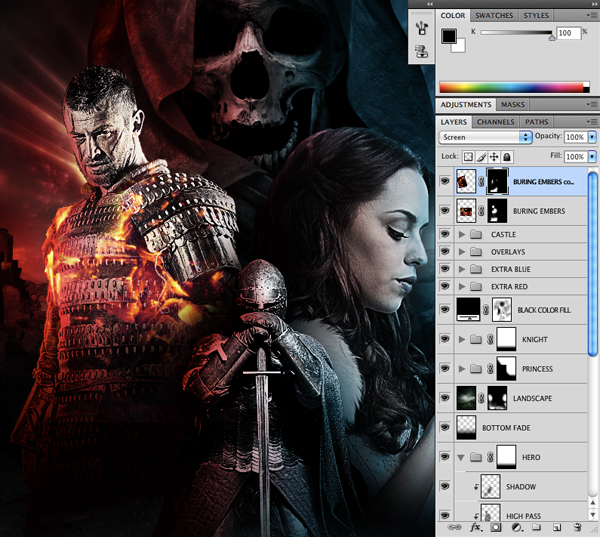Hide the CASTLE group layer
Image resolution: width=600 pixels, height=537 pixels.
(446, 234)
